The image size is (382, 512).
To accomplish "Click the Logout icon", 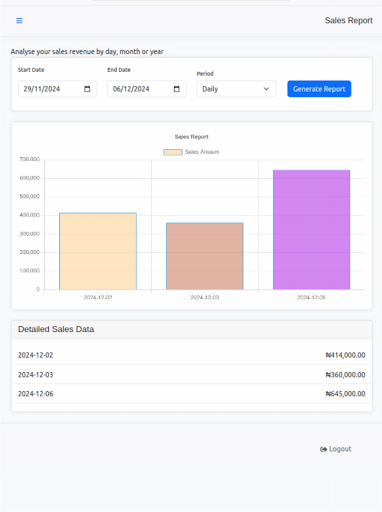I will point(323,449).
